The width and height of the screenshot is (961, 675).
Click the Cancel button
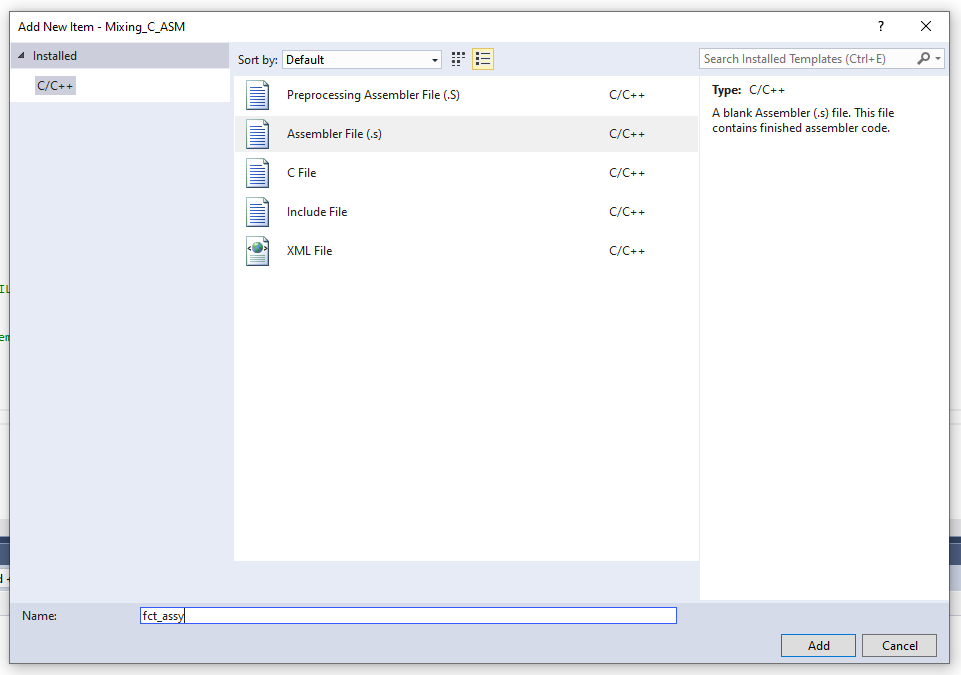coord(899,646)
